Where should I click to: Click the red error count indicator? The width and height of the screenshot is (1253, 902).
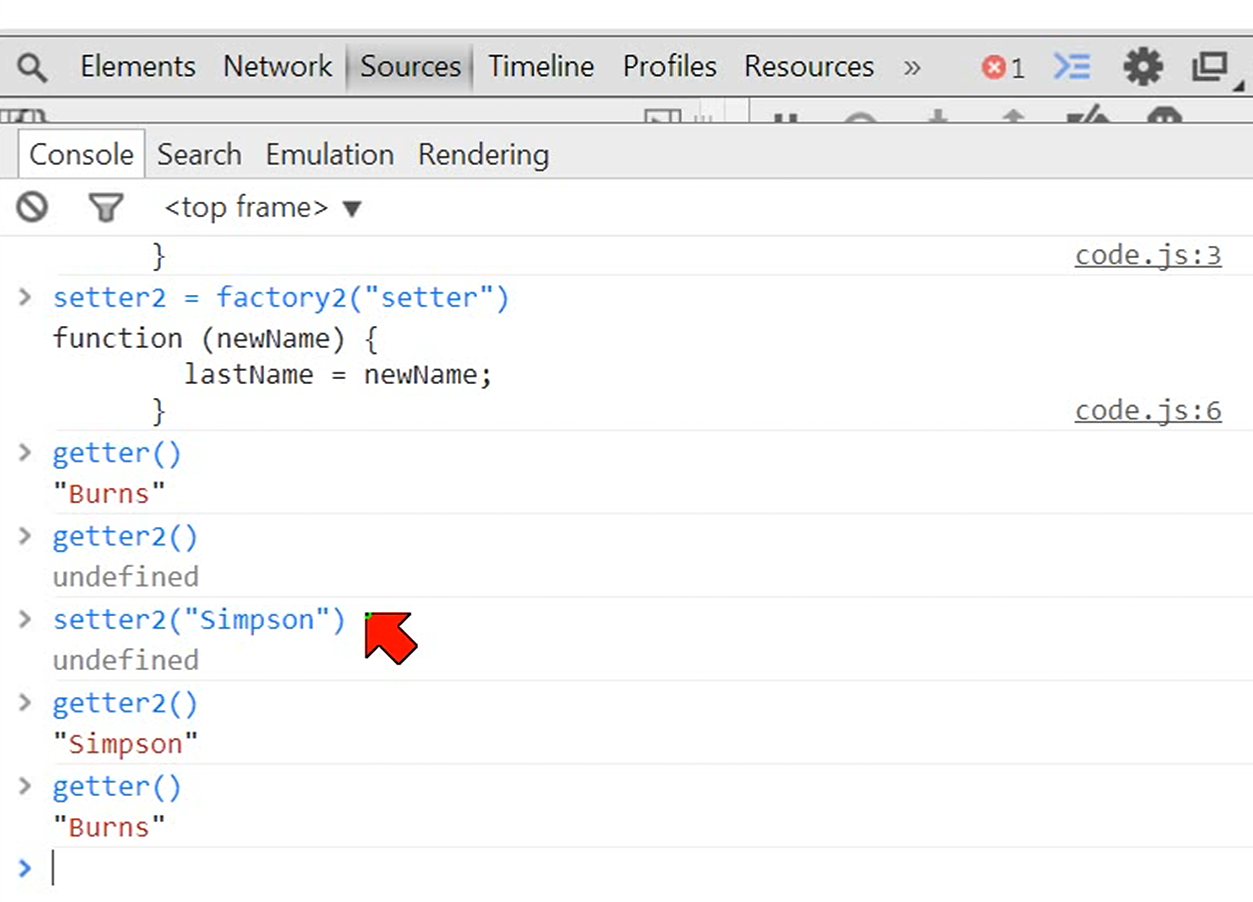point(1003,68)
